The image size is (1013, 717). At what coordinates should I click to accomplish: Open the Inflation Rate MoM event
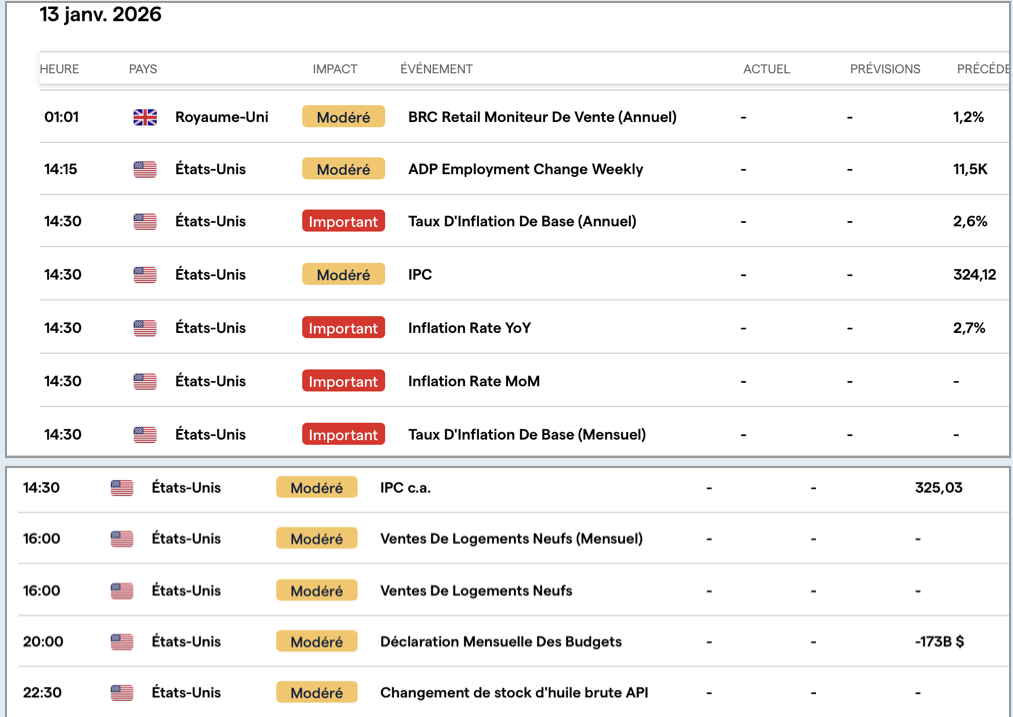(x=474, y=381)
